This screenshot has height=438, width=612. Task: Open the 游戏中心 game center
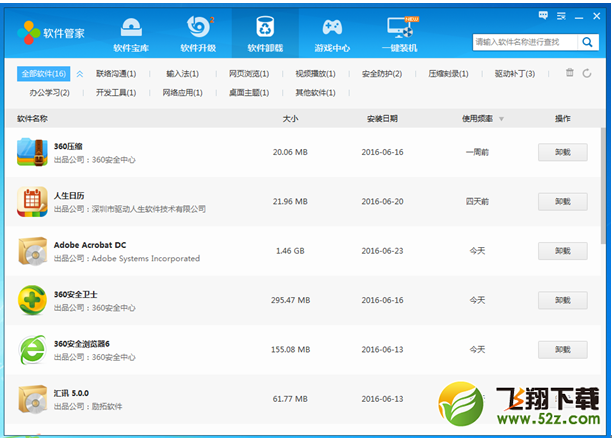click(333, 35)
